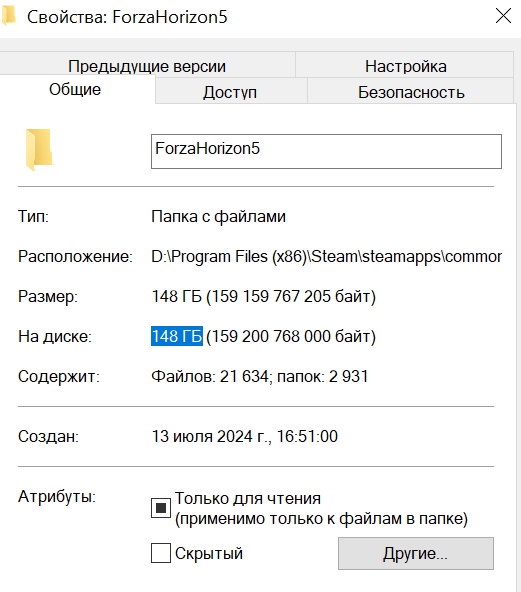Click the creation date '13 июля 2024 г.'

pos(211,436)
